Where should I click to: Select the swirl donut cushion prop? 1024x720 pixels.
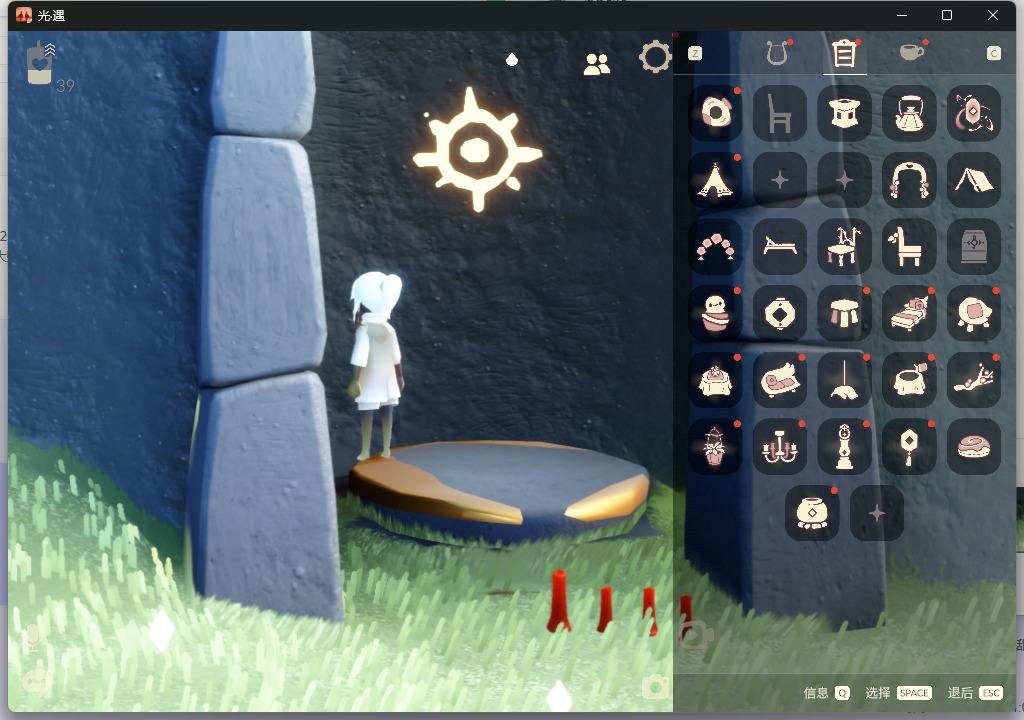point(974,447)
